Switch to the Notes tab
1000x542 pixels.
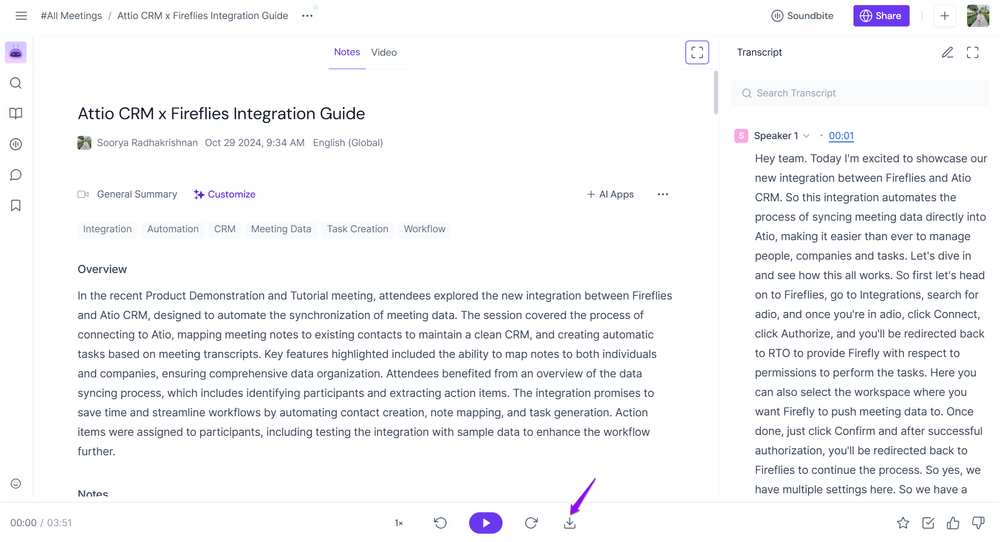click(x=347, y=52)
